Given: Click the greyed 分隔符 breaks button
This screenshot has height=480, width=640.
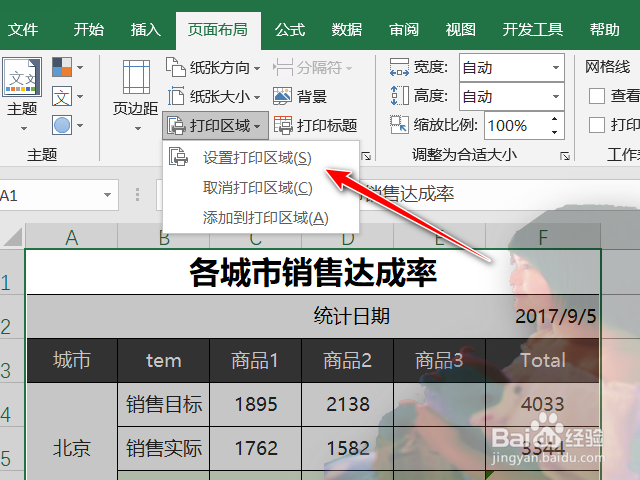Looking at the screenshot, I should [x=313, y=67].
